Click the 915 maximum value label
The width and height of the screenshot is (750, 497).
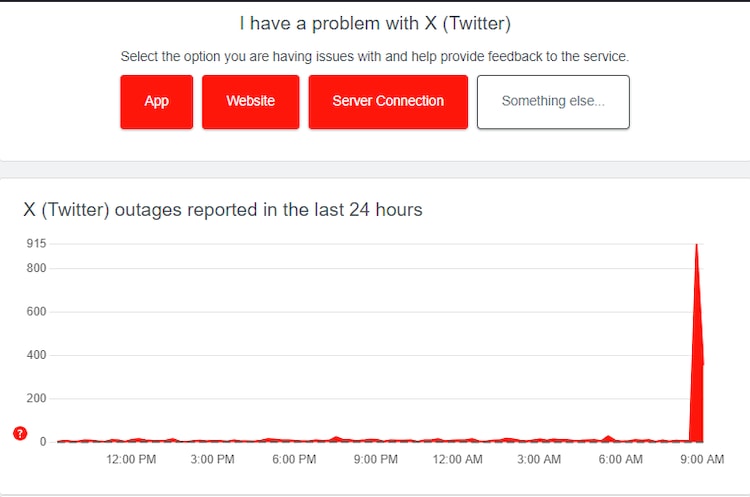tap(36, 243)
